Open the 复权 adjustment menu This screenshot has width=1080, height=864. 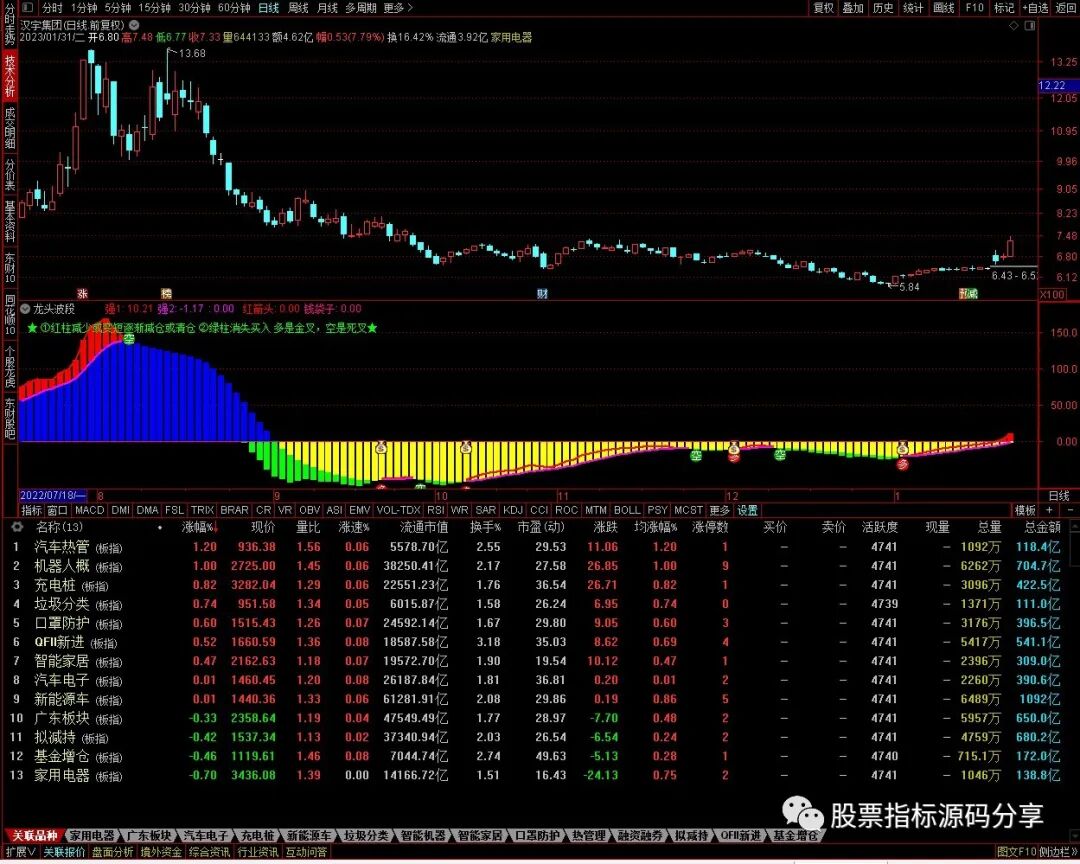pyautogui.click(x=824, y=8)
